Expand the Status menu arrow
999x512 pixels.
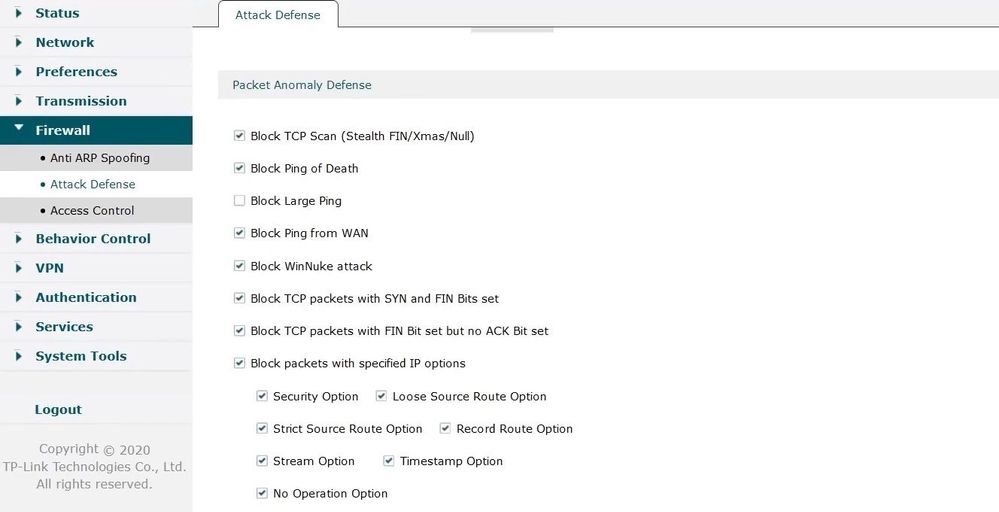pos(19,13)
